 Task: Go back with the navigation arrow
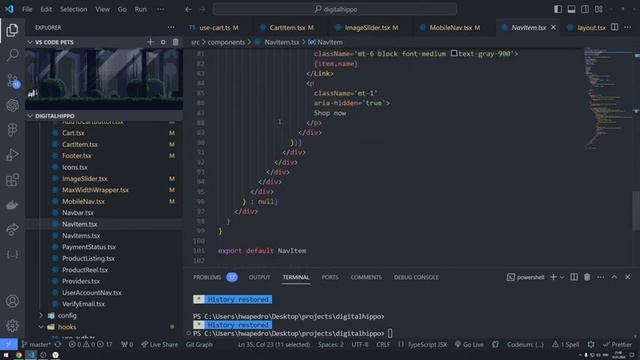coord(188,9)
